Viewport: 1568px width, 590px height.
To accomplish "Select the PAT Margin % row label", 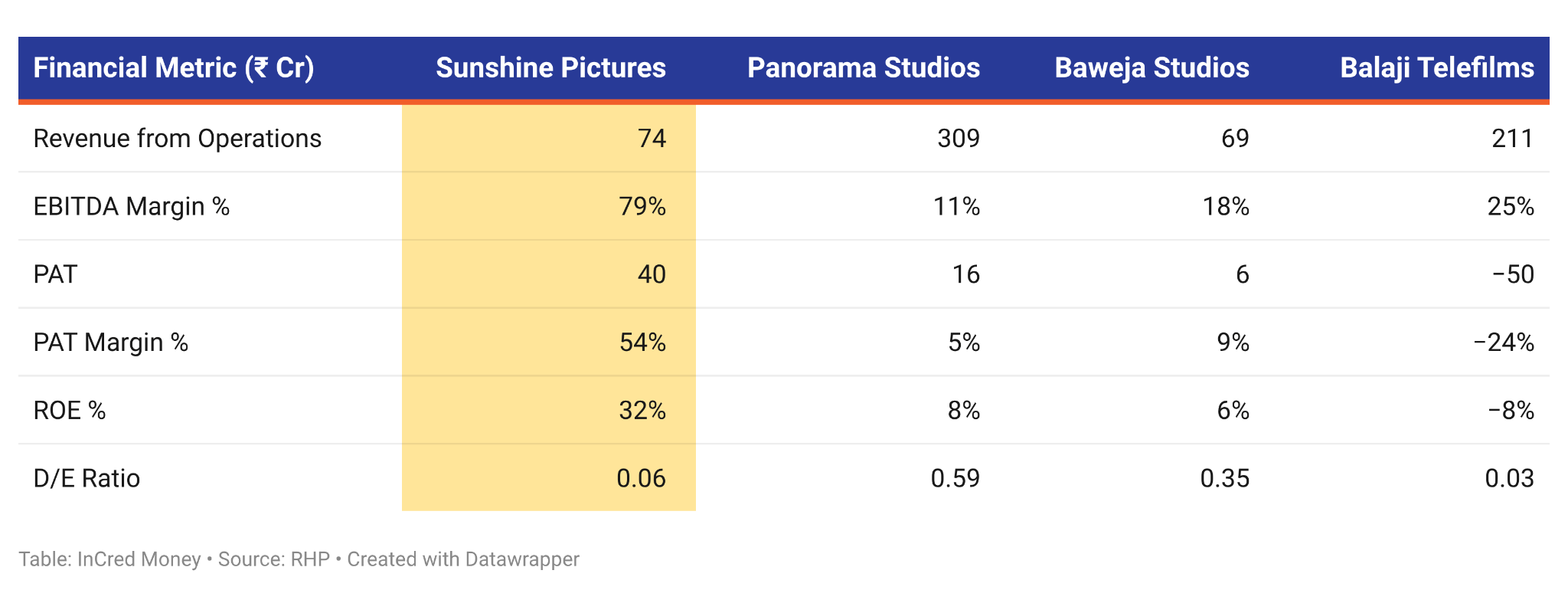I will pyautogui.click(x=111, y=343).
